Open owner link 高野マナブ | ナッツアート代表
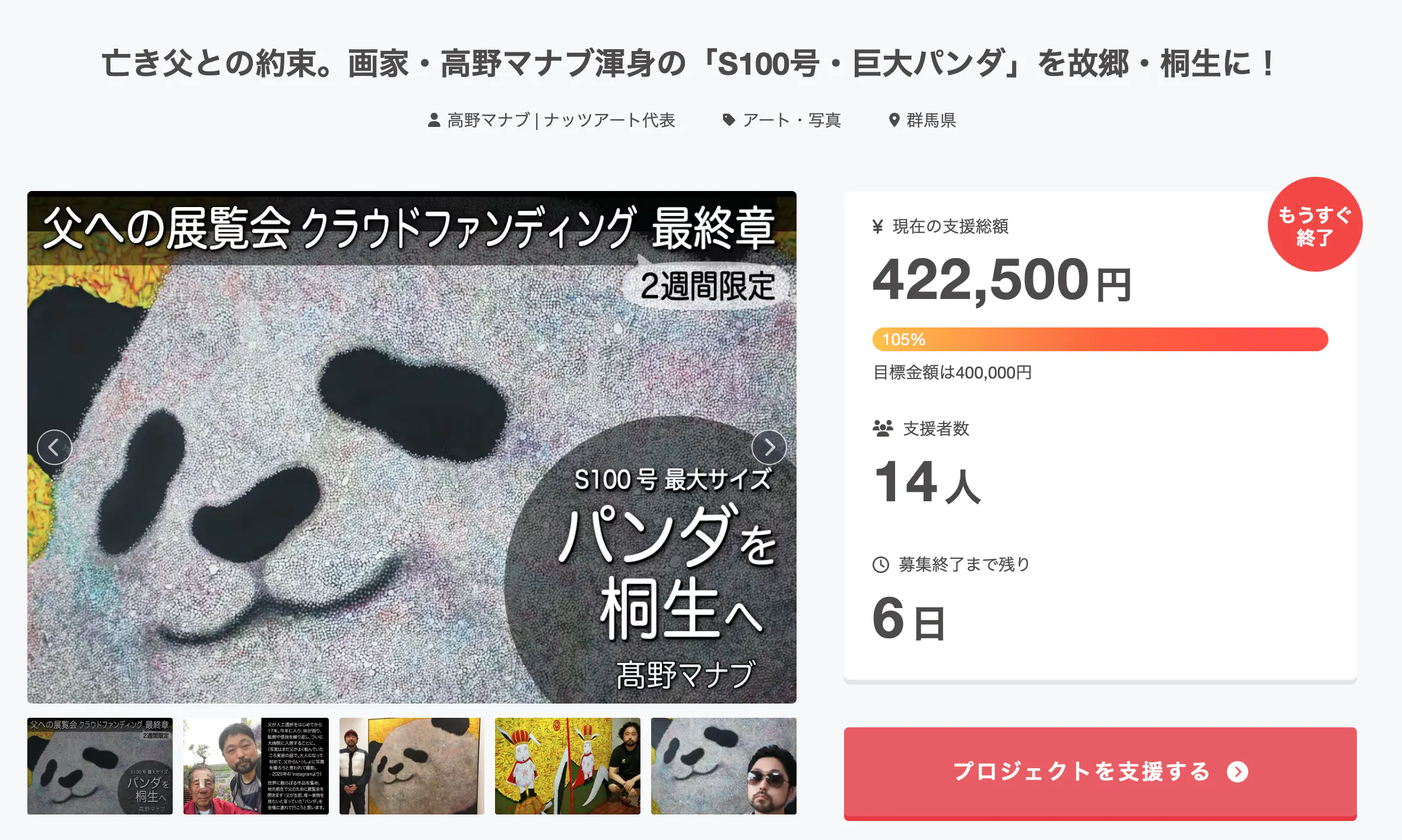The height and width of the screenshot is (840, 1402). tap(561, 120)
